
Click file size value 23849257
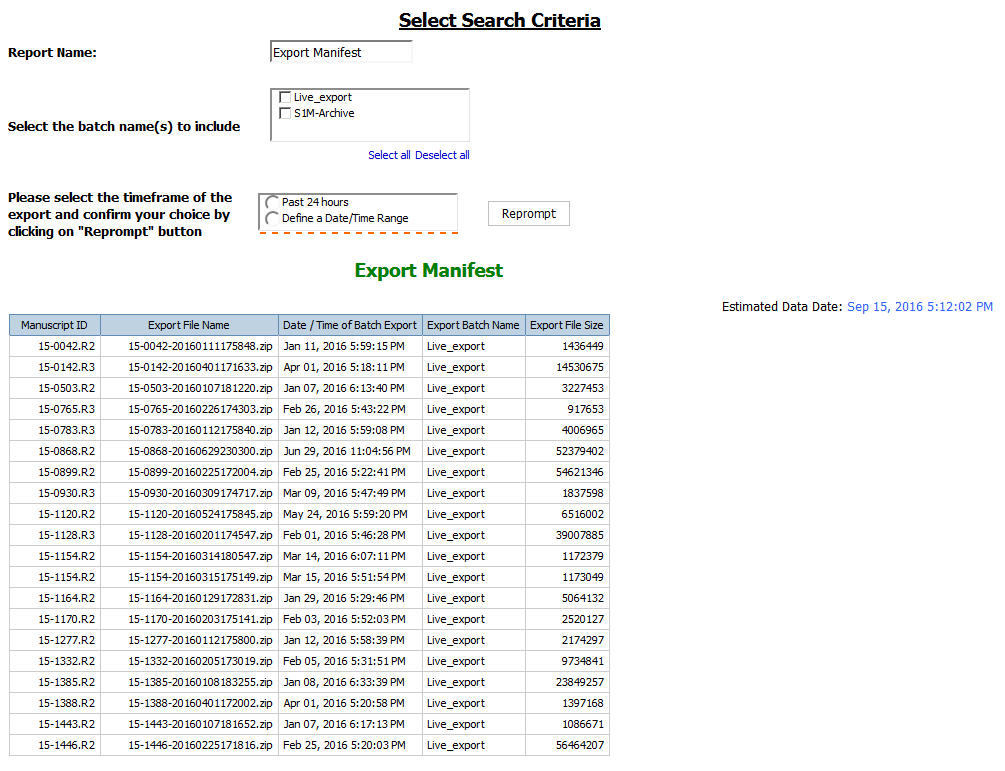[x=580, y=683]
